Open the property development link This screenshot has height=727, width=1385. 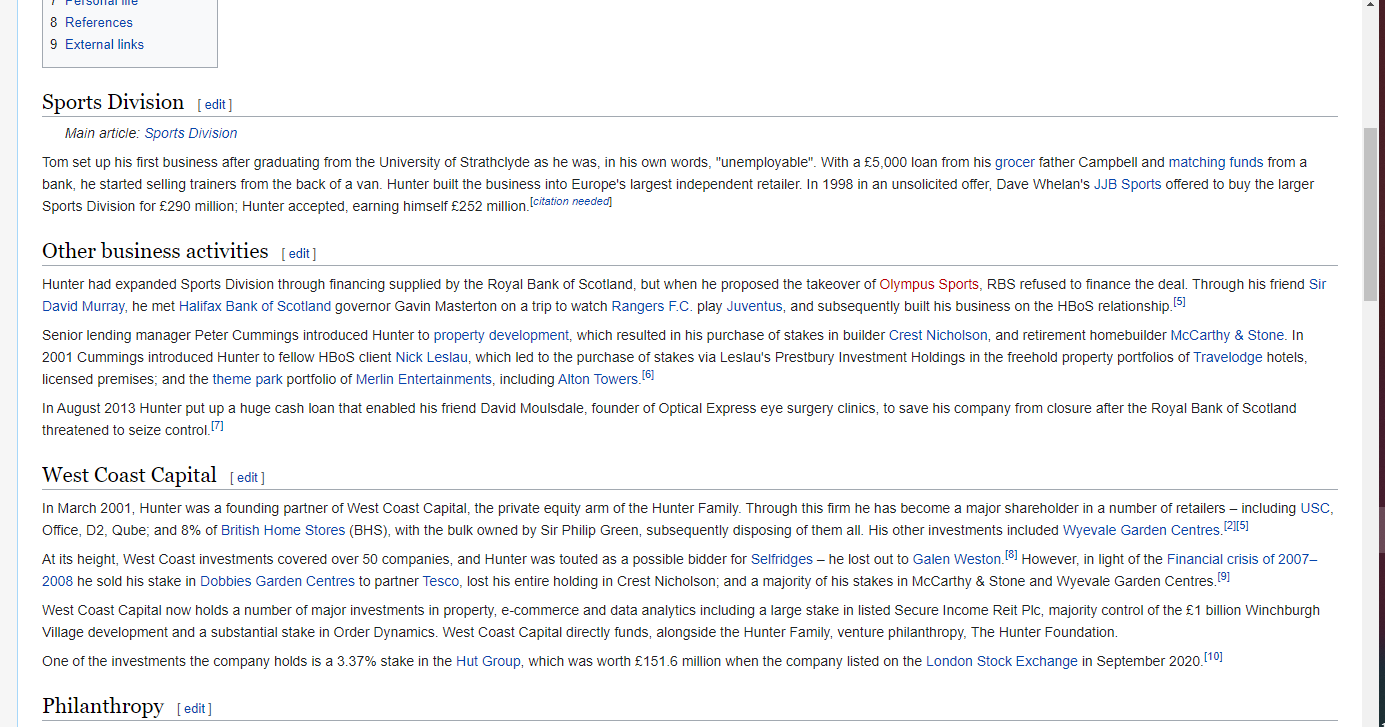[501, 335]
